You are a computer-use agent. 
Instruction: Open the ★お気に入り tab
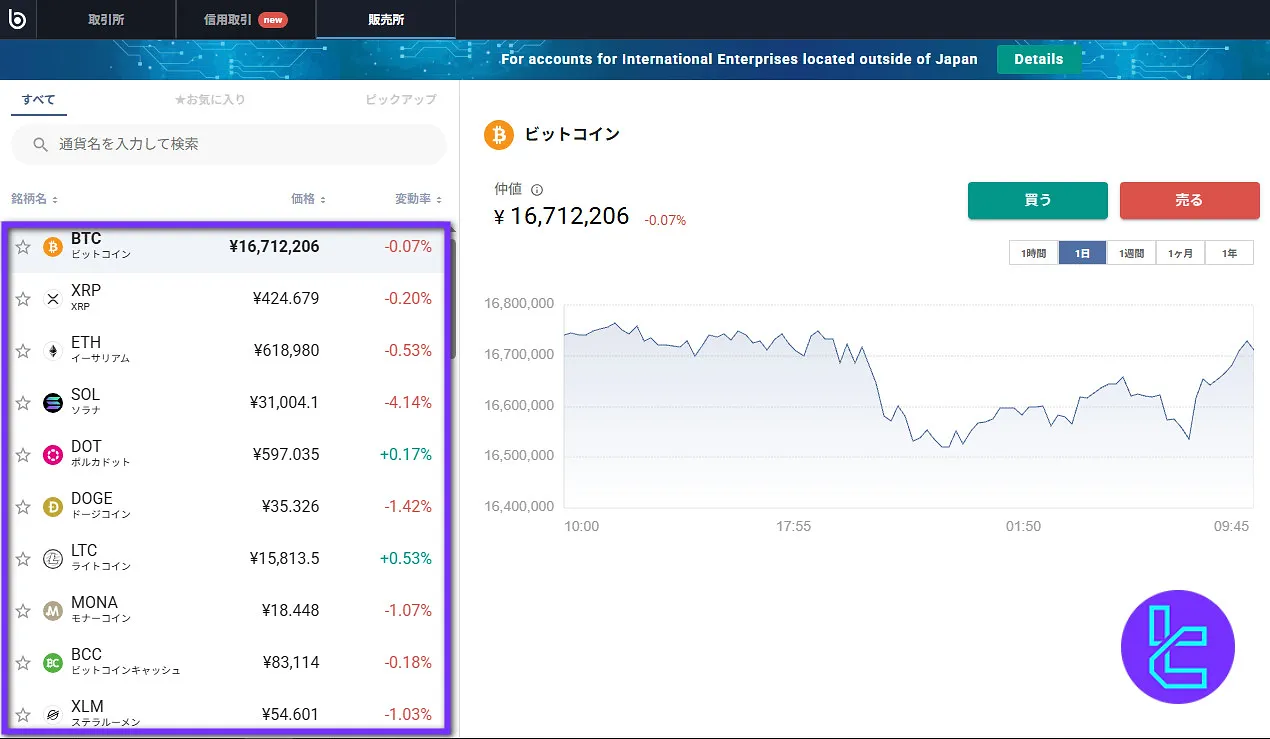[x=209, y=100]
